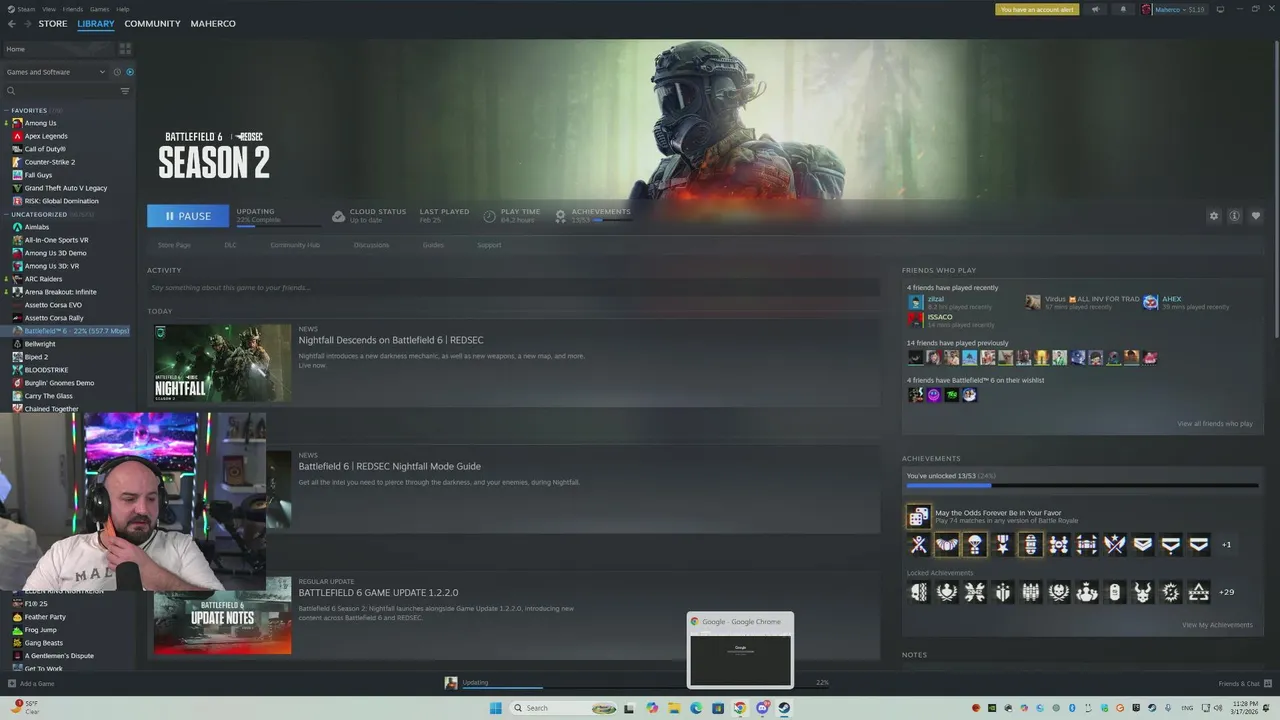Open the Games and Software dropdown
This screenshot has height=720, width=1280.
point(56,72)
